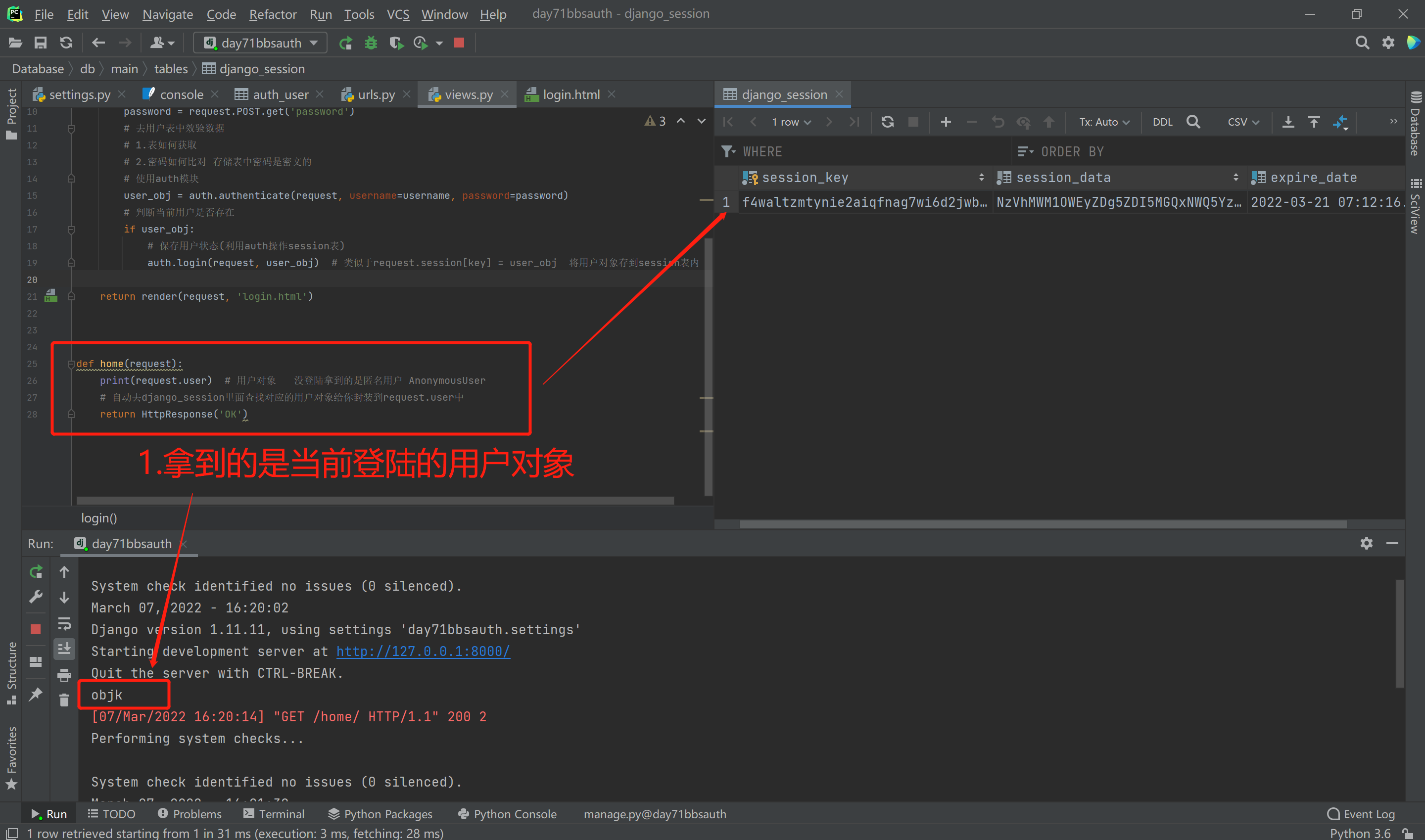1425x840 pixels.
Task: Pin the Run tab
Action: tap(36, 694)
